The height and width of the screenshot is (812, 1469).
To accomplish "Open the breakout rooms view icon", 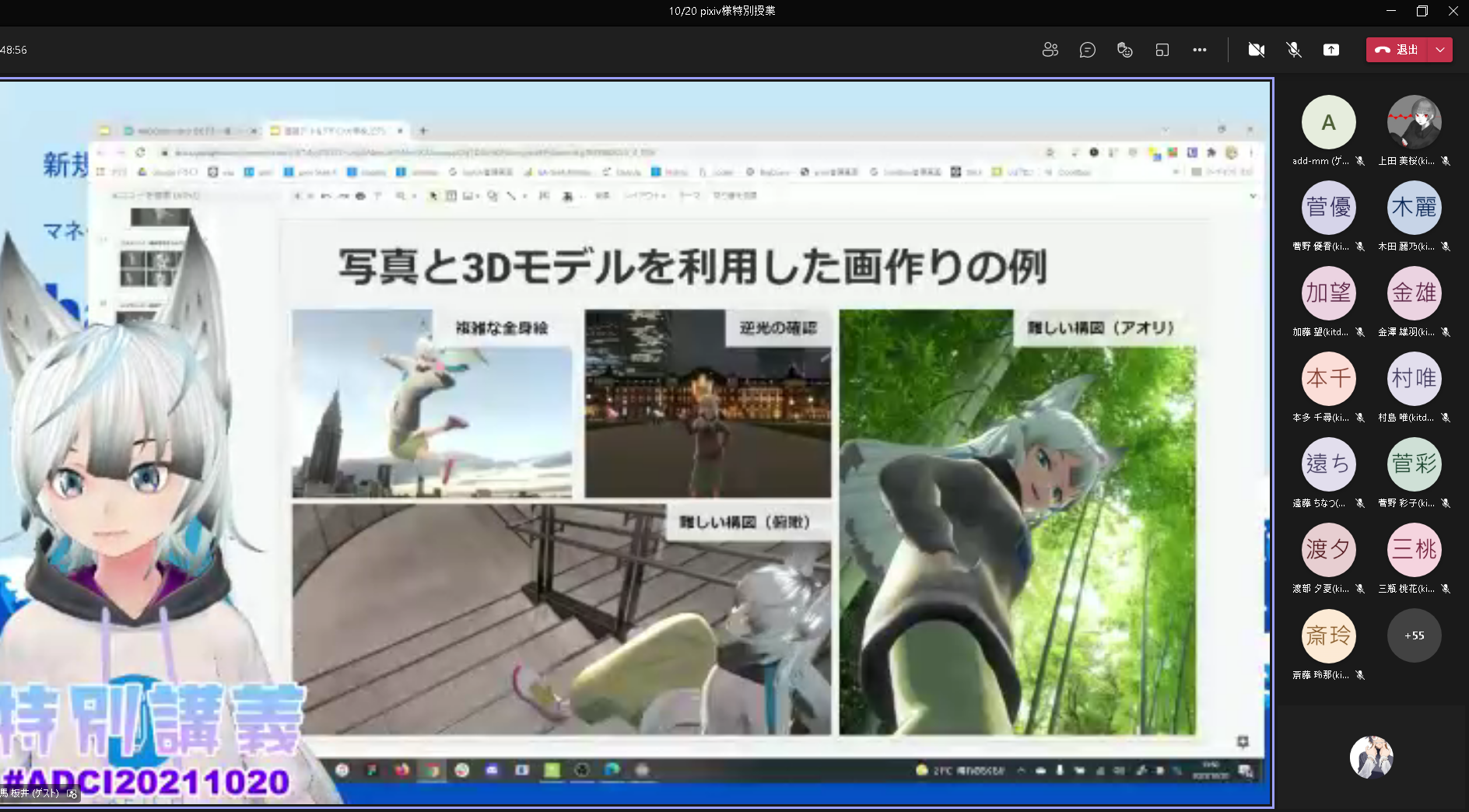I will click(x=1162, y=50).
